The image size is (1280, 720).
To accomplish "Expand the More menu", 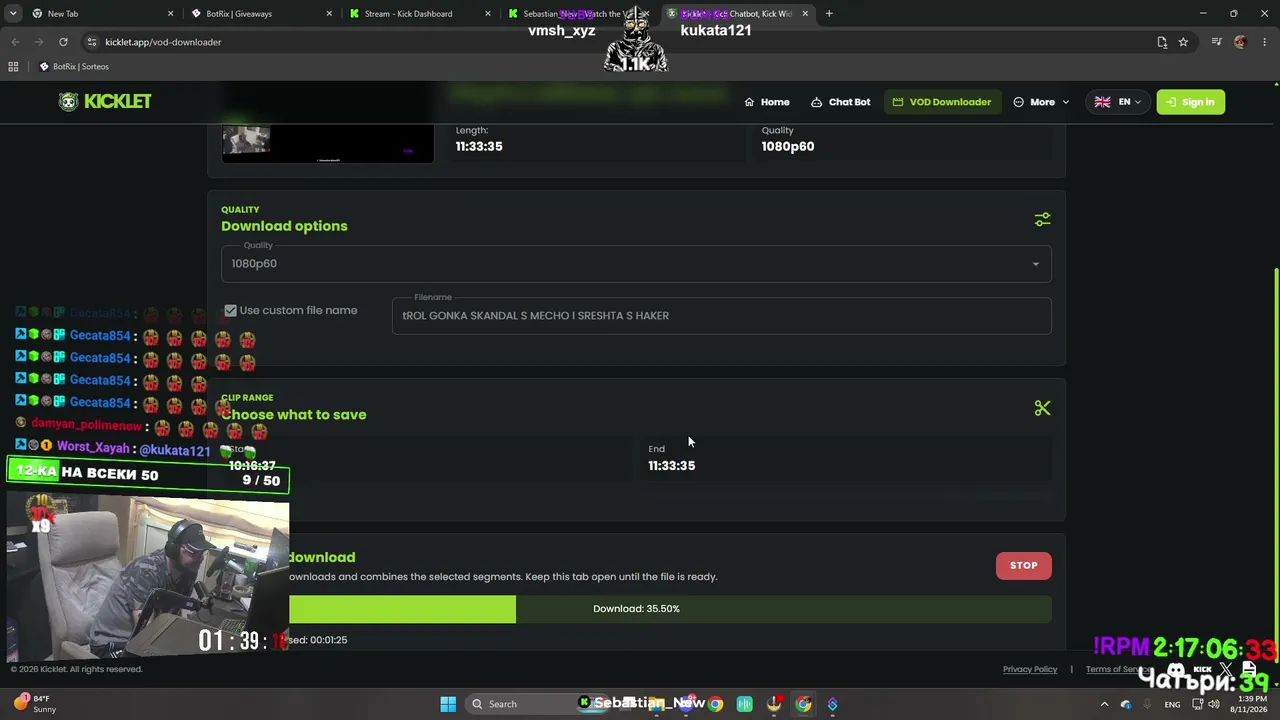I will [x=1041, y=102].
